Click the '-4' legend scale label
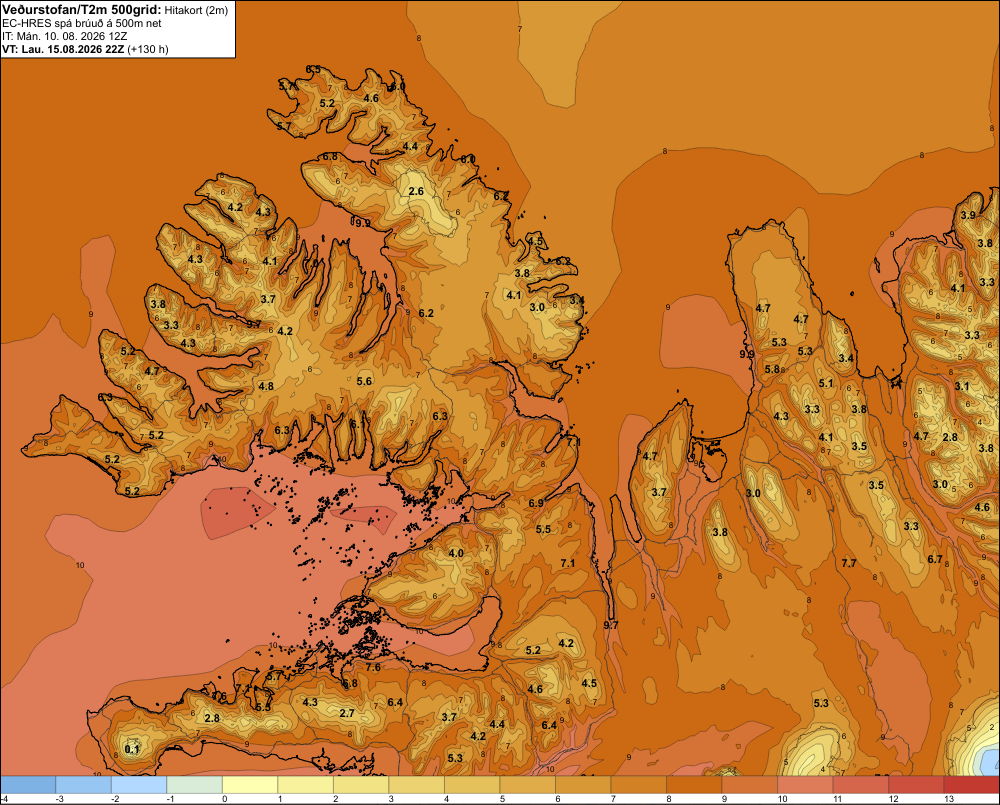The image size is (1000, 805). pyautogui.click(x=4, y=799)
